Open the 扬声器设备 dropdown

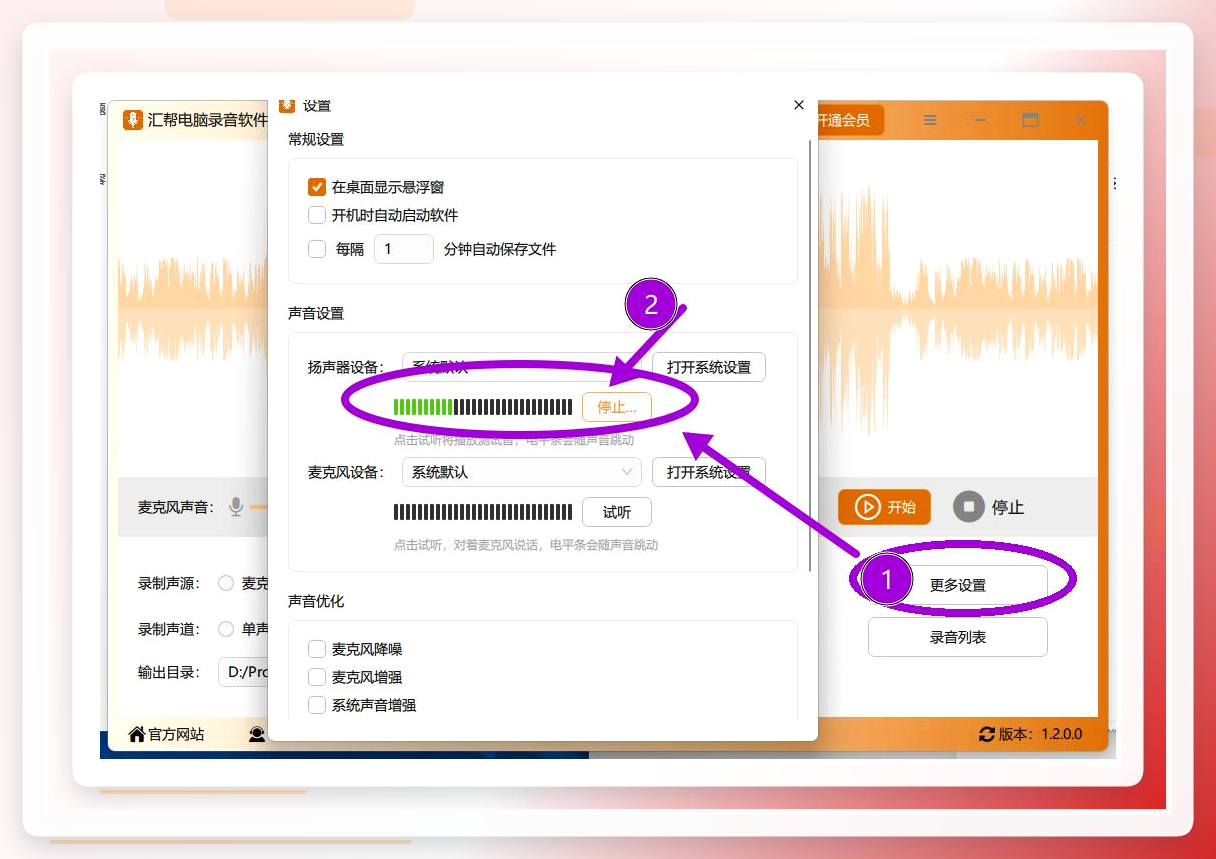[522, 366]
